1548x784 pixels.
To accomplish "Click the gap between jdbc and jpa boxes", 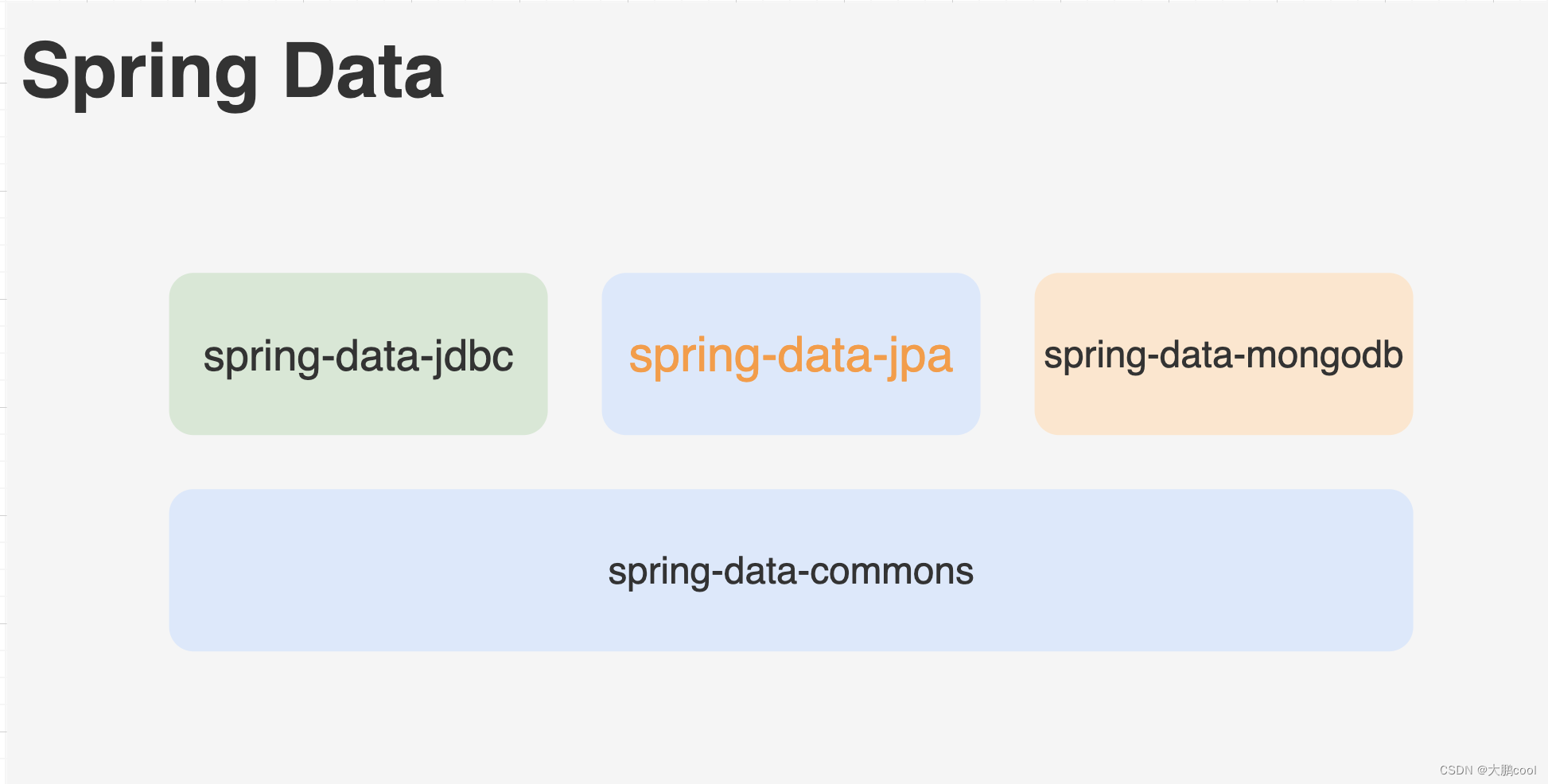I will tap(574, 354).
